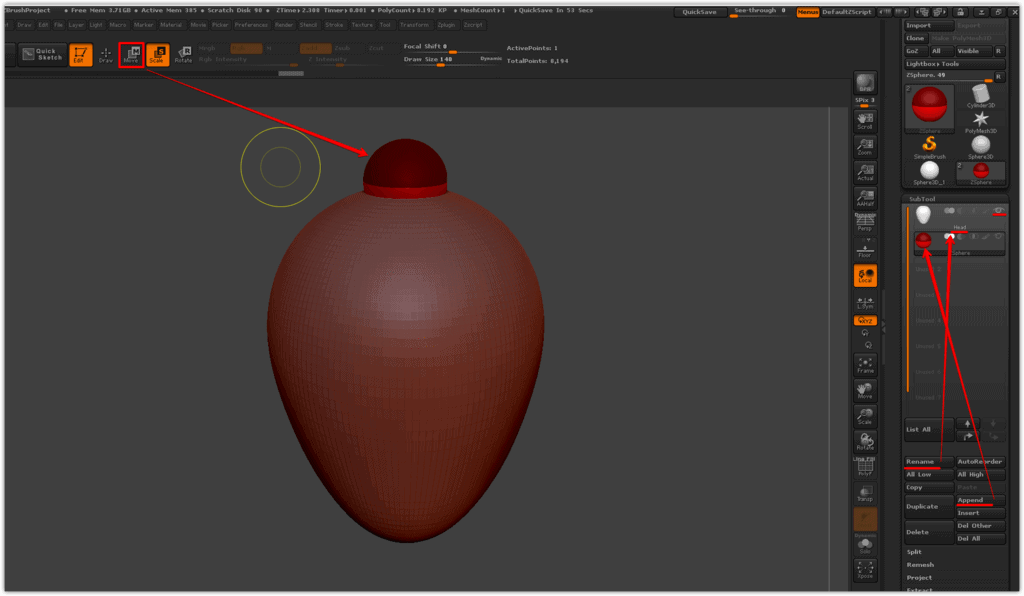The height and width of the screenshot is (596, 1024).
Task: Expand the Remesh section
Action: pyautogui.click(x=920, y=564)
